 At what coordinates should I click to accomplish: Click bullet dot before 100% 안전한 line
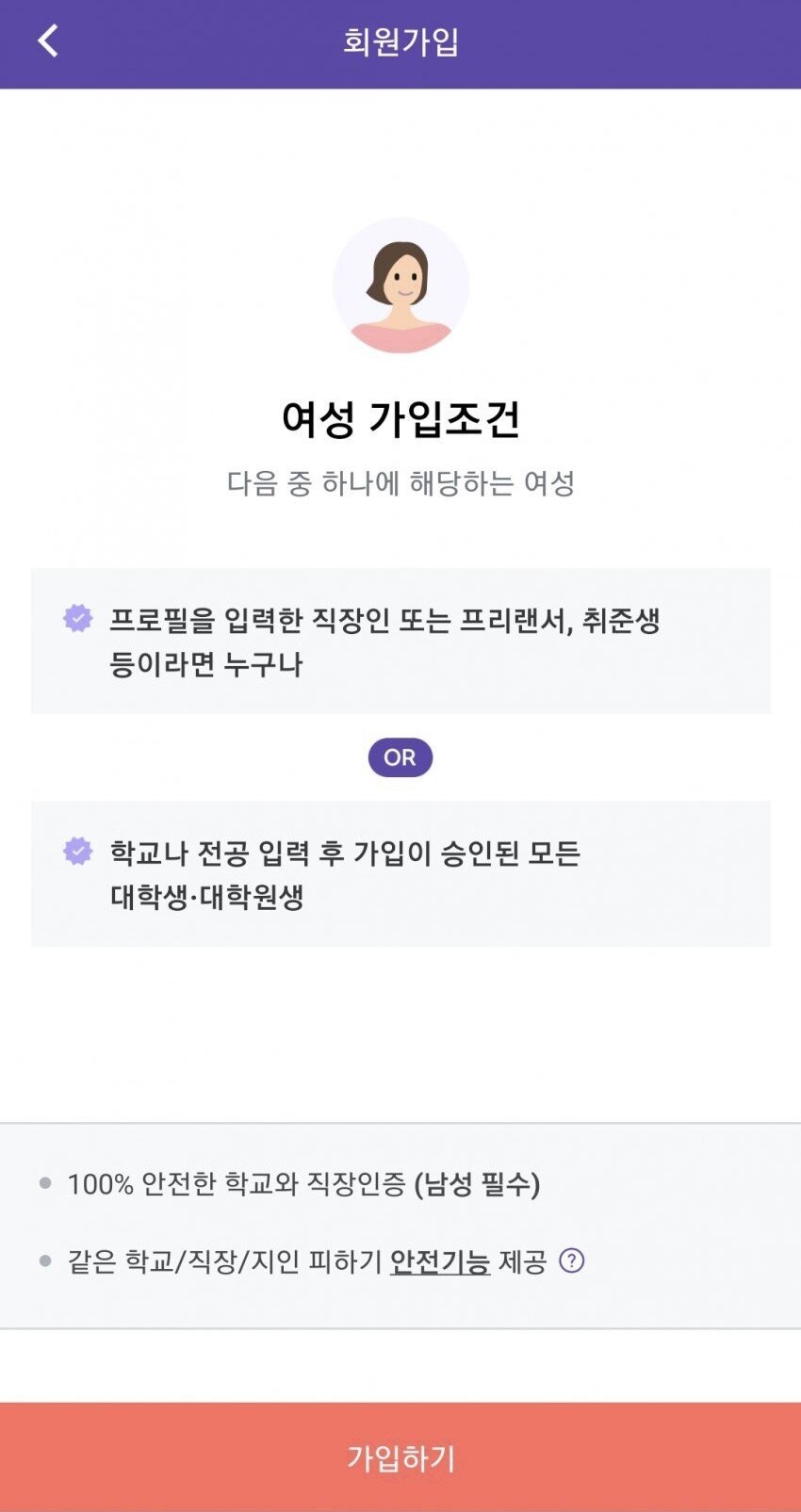point(45,1183)
